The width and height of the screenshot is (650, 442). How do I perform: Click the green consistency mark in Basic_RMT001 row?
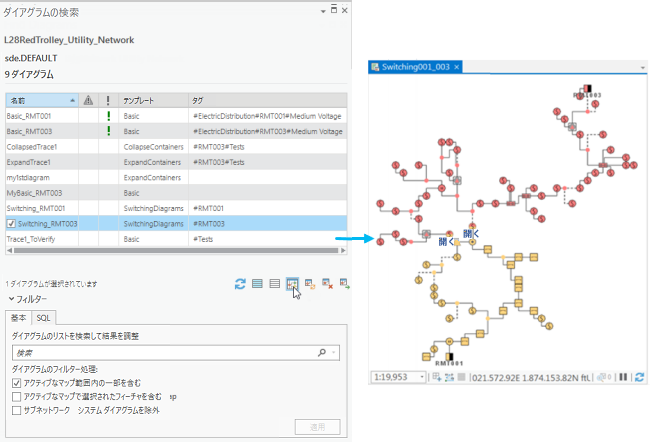click(x=109, y=116)
